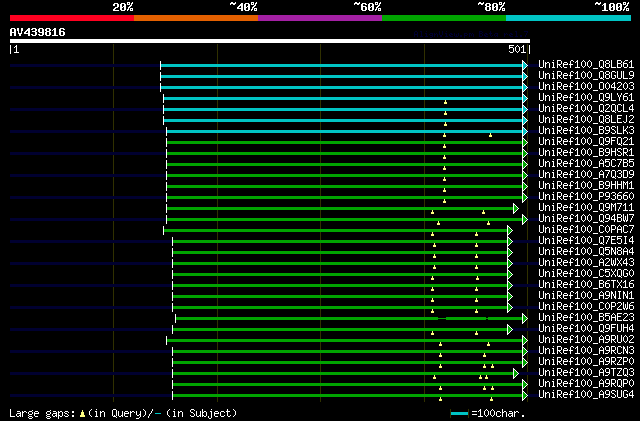640x421 pixels.
Task: Click the purple ~60% identity legend segment
Action: [x=320, y=18]
